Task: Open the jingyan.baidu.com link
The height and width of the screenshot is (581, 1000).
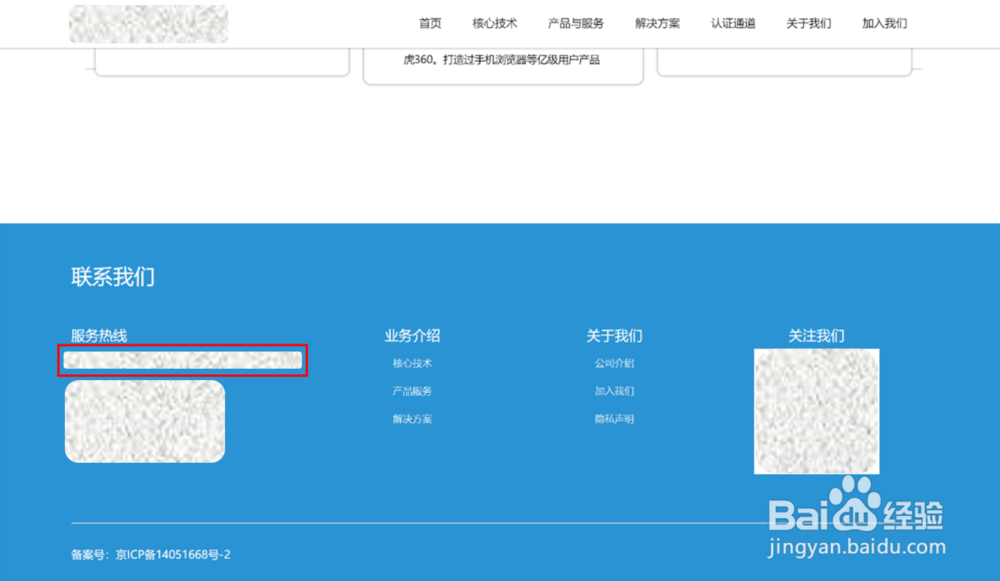Action: [857, 545]
